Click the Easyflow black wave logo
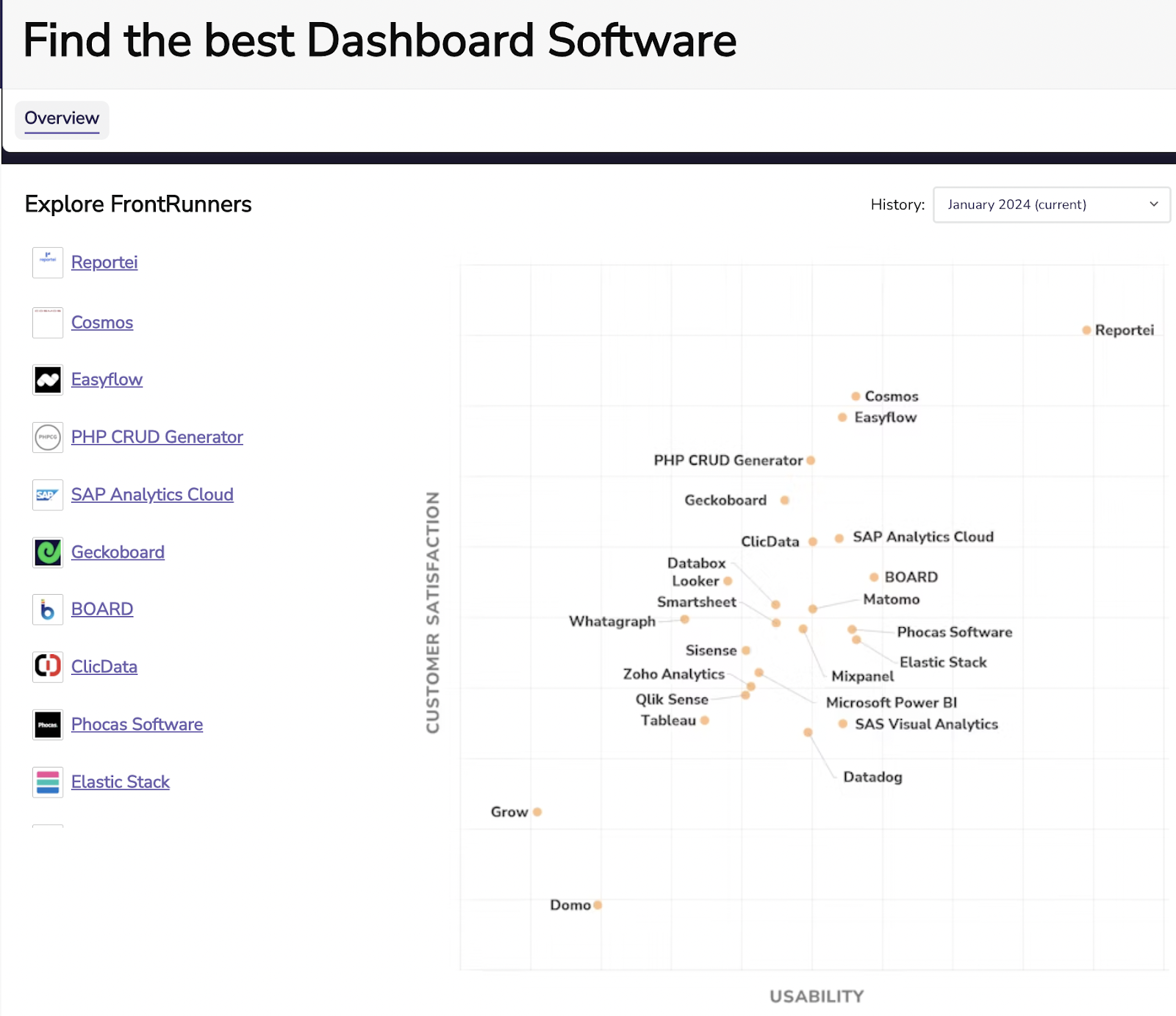The width and height of the screenshot is (1176, 1016). point(48,380)
